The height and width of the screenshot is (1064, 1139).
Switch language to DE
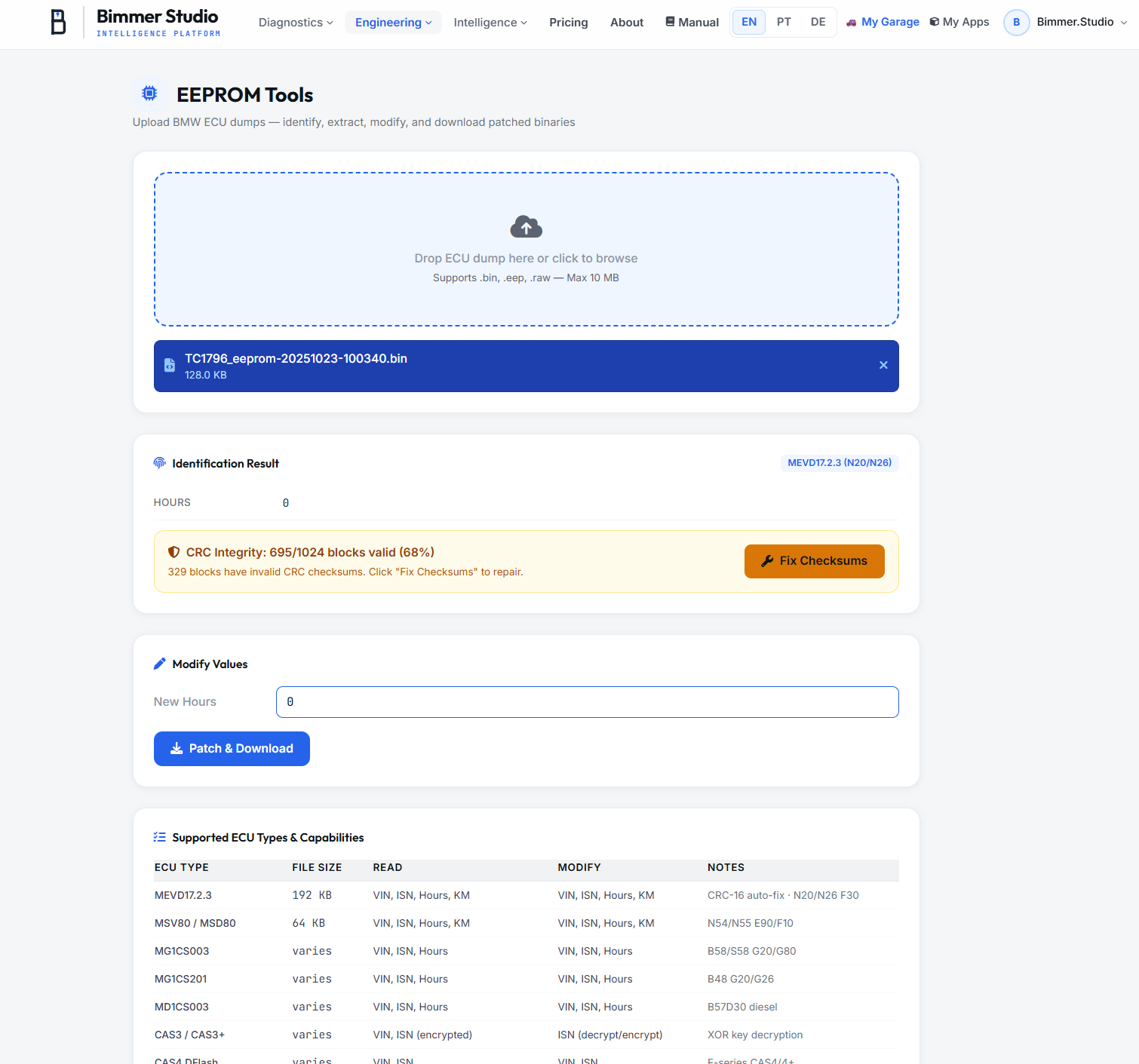tap(818, 22)
